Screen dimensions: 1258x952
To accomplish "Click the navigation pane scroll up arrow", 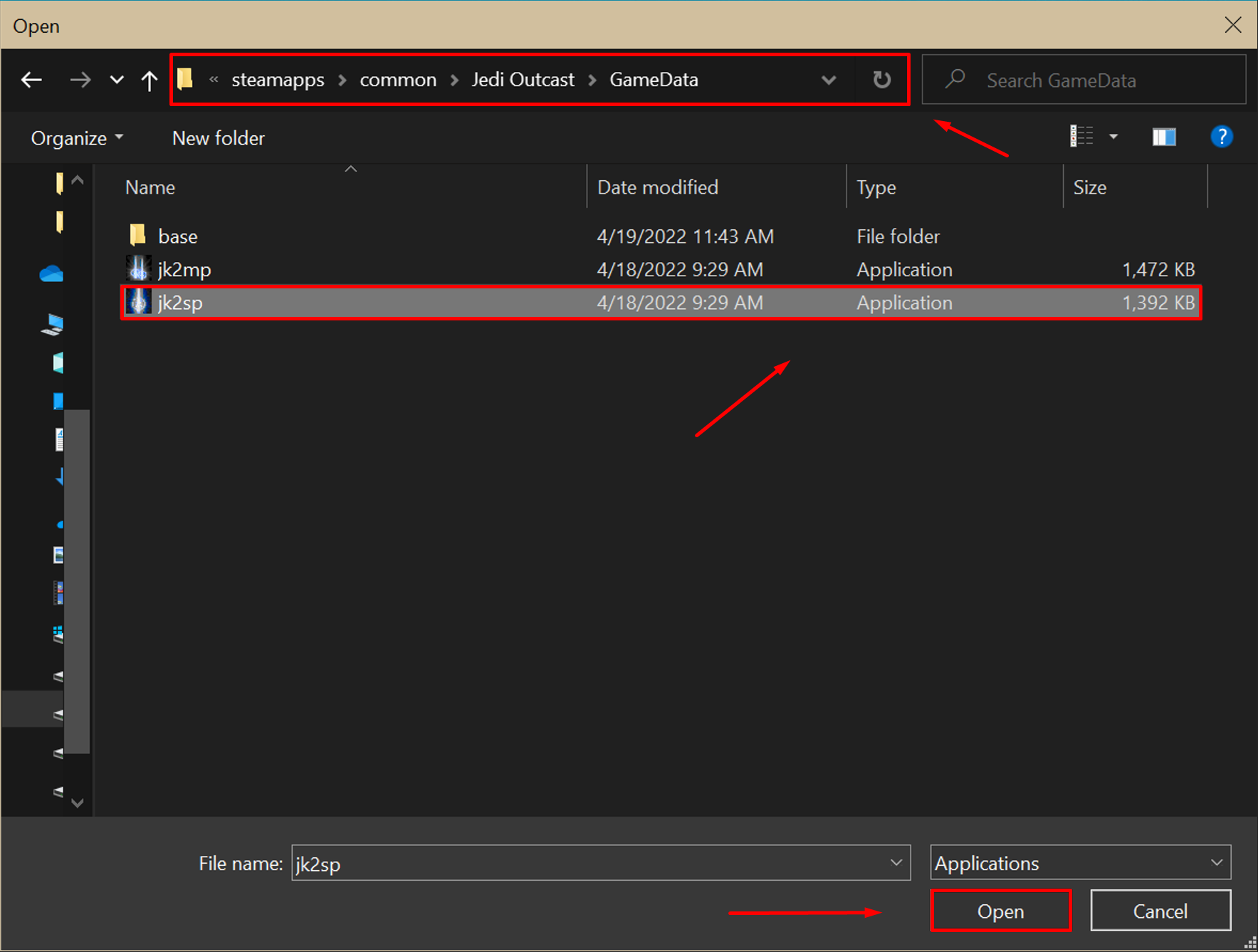I will 78,180.
